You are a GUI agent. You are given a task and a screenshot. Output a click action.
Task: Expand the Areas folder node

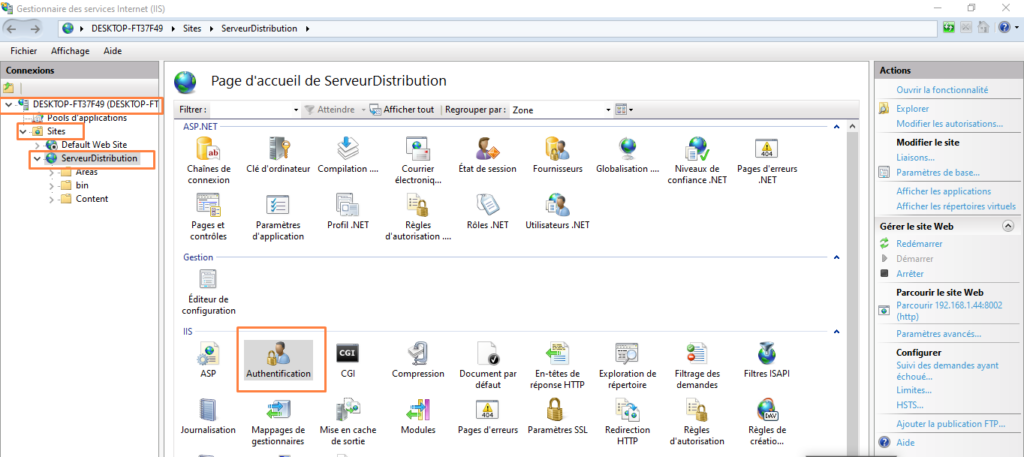pos(52,172)
